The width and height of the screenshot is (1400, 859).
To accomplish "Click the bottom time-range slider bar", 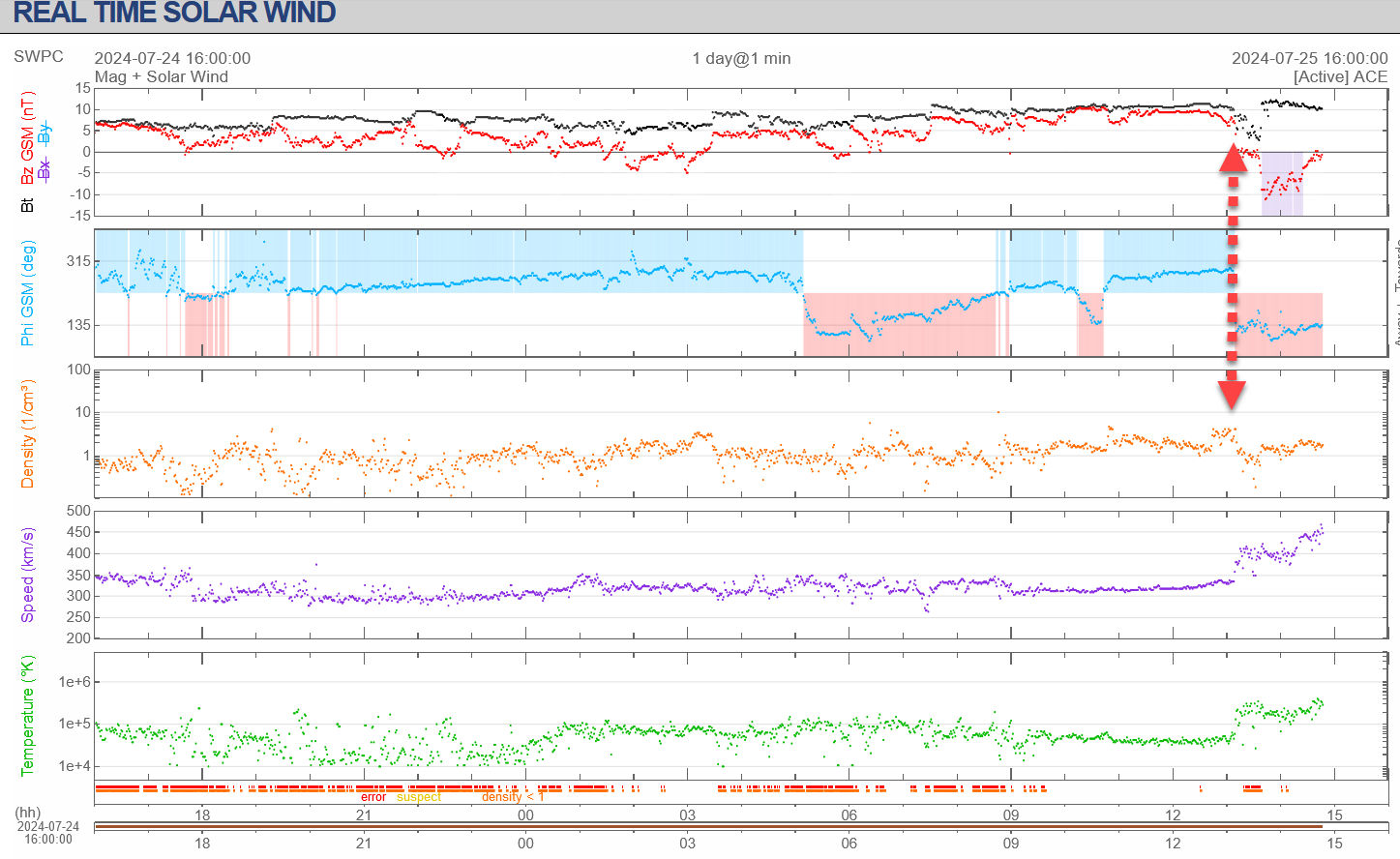I will click(708, 826).
